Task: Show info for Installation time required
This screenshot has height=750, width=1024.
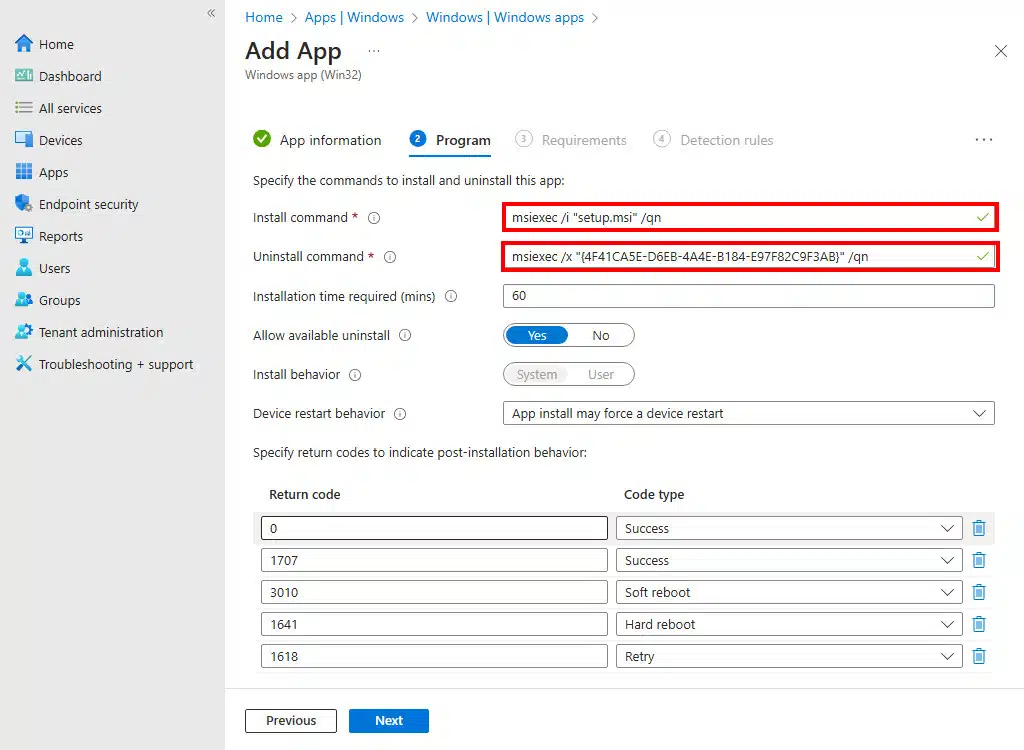Action: click(x=451, y=297)
